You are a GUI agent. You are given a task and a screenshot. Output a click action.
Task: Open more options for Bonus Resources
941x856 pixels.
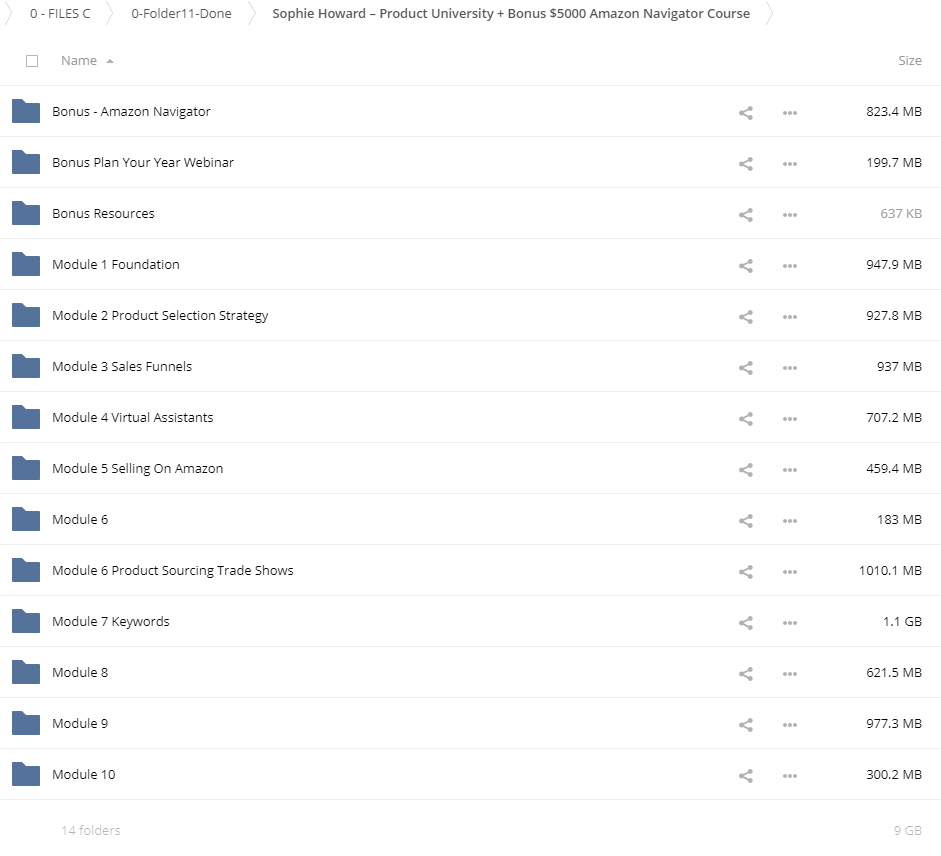click(x=790, y=214)
